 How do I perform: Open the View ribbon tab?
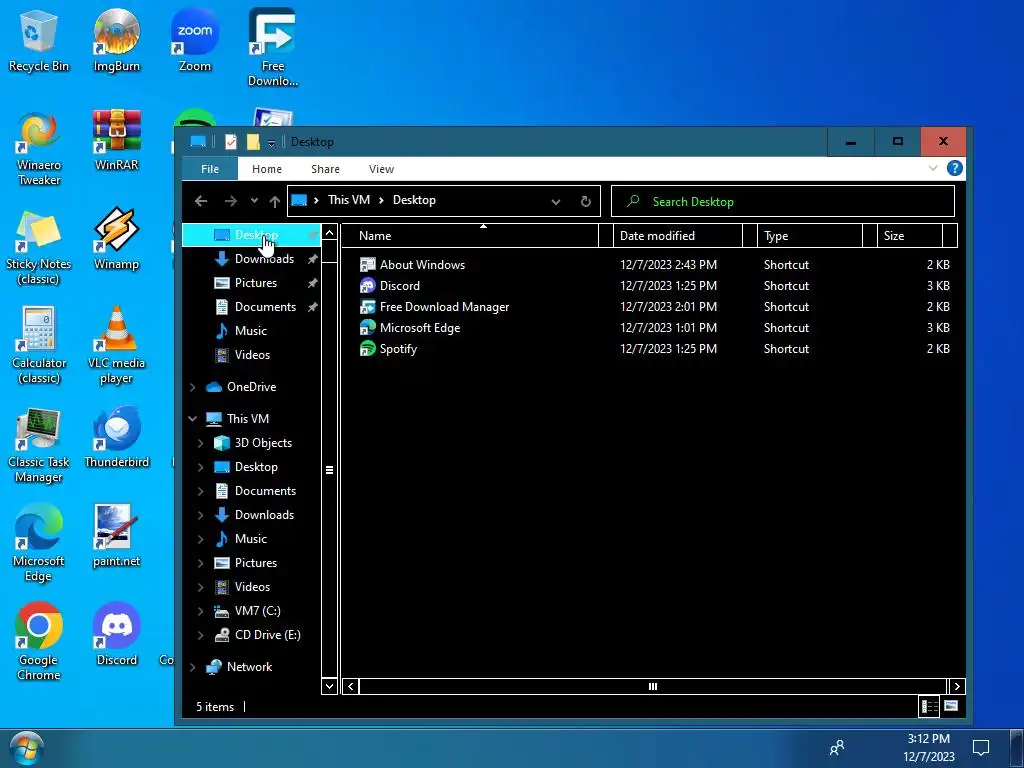(381, 168)
